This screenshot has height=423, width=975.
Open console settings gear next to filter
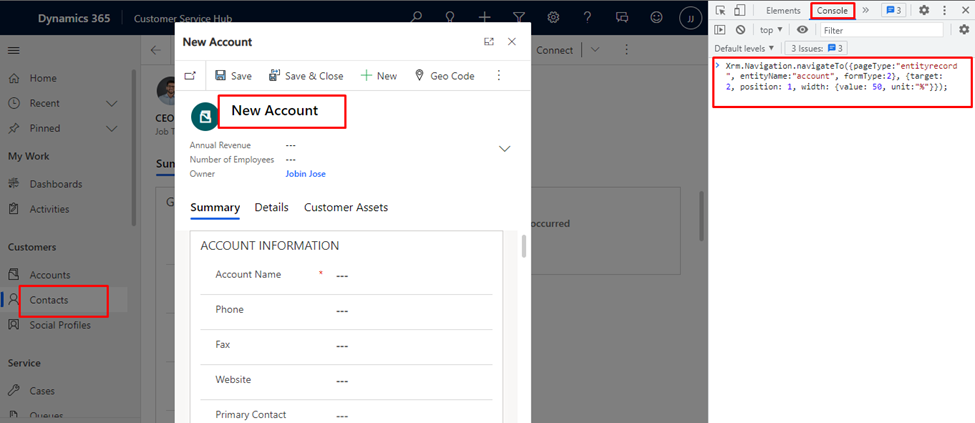pos(964,30)
